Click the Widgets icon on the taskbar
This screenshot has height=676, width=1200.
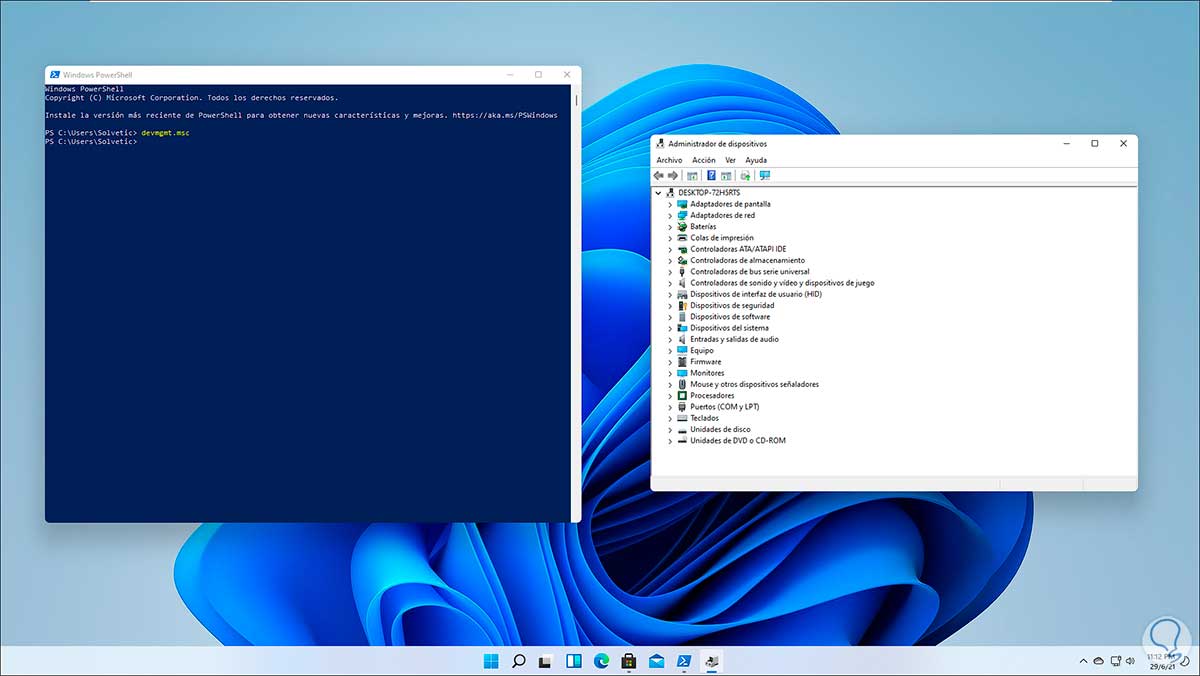pos(574,661)
